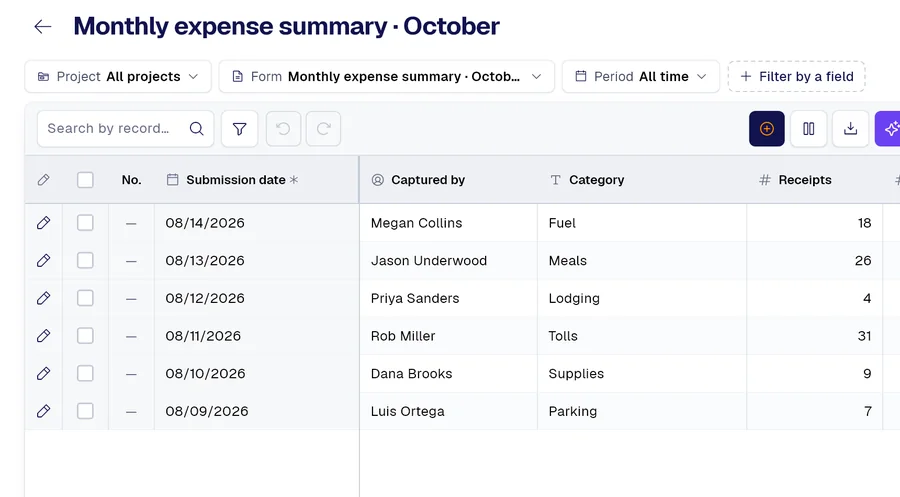Select the 08/11/2026 row checkbox
The height and width of the screenshot is (497, 900).
coord(85,336)
